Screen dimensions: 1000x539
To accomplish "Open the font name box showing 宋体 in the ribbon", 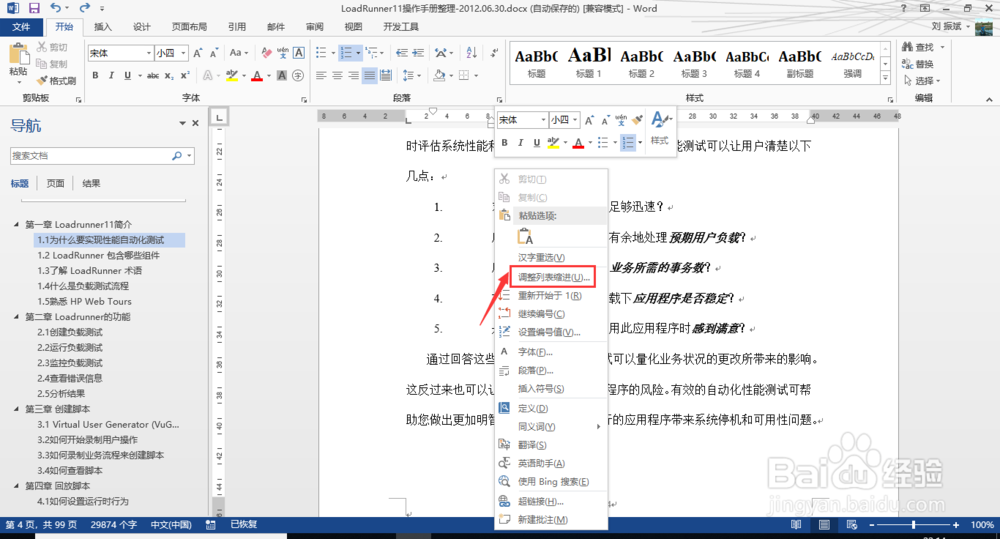I will 120,53.
